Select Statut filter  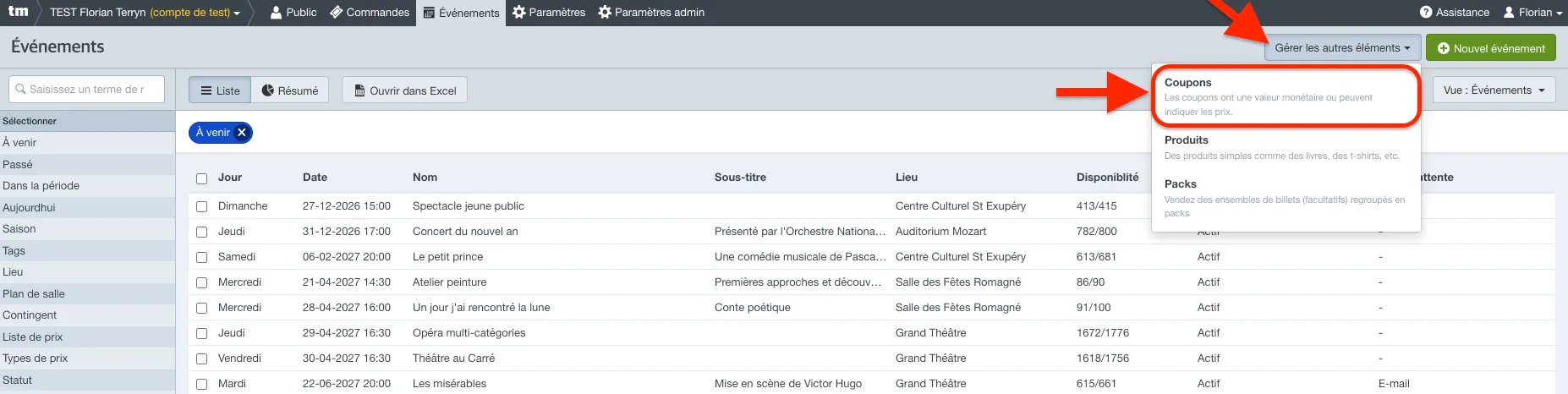87,380
